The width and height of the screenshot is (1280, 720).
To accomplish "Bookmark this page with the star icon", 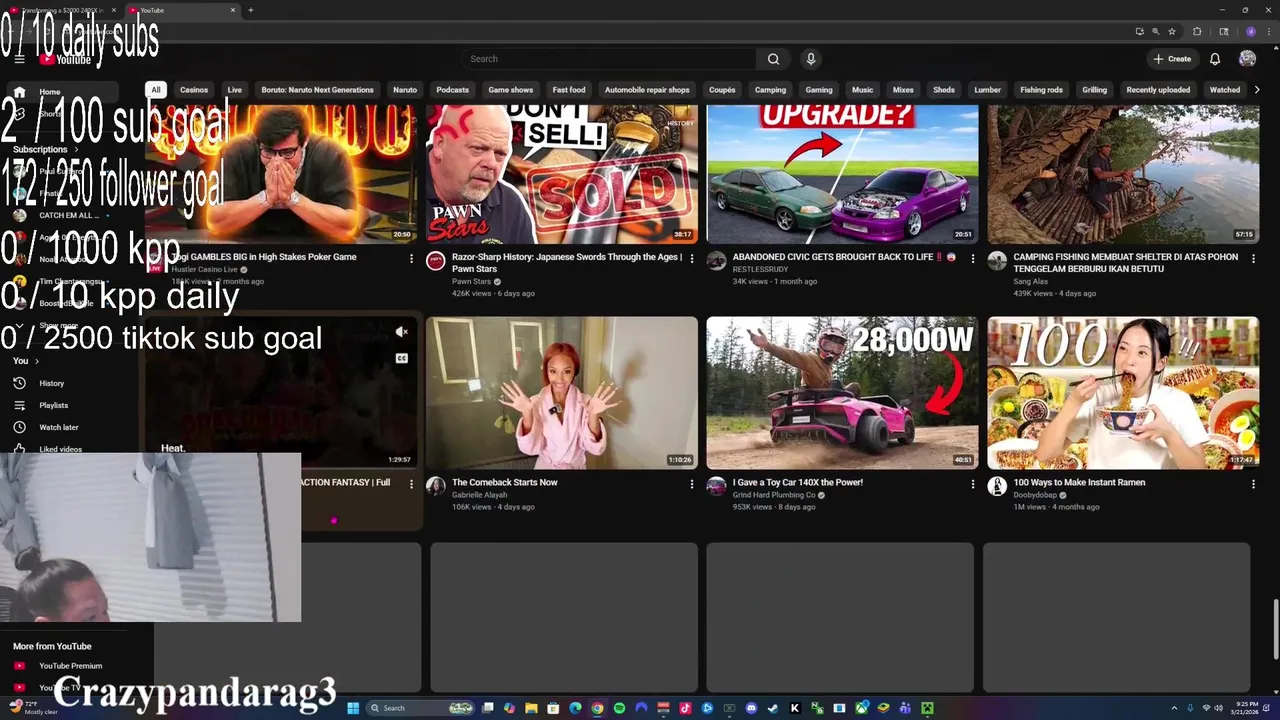I will coord(1172,32).
